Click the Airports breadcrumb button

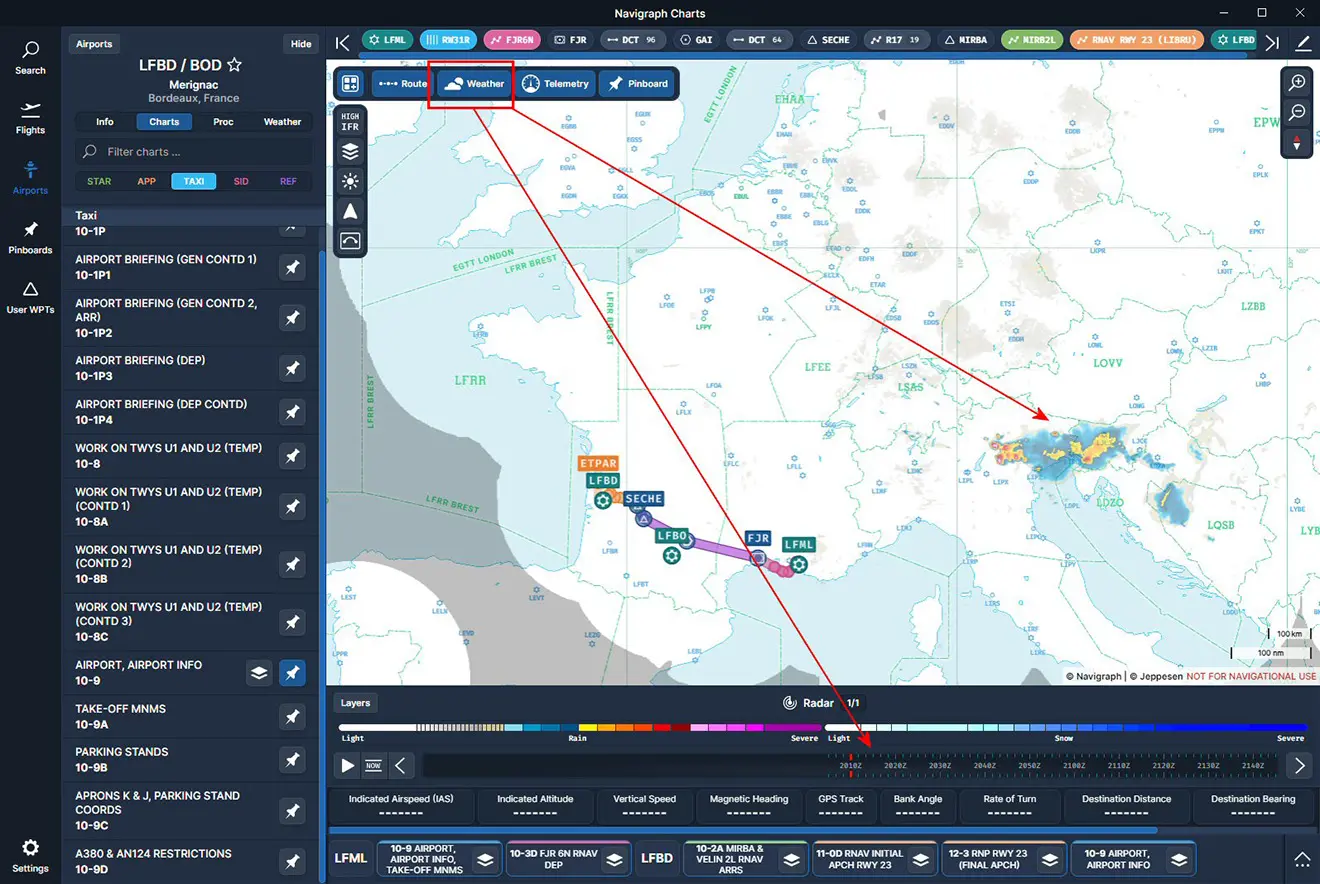(x=94, y=44)
